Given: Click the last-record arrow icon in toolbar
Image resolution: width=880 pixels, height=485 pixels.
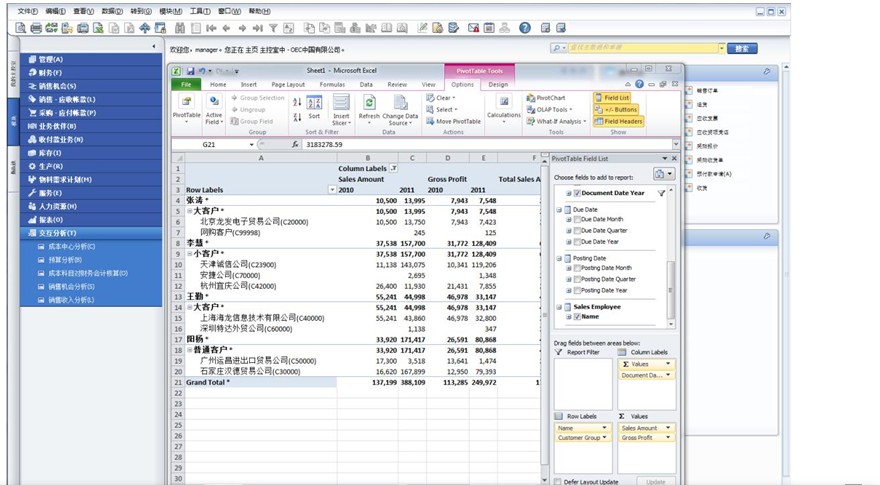Looking at the screenshot, I should point(258,28).
